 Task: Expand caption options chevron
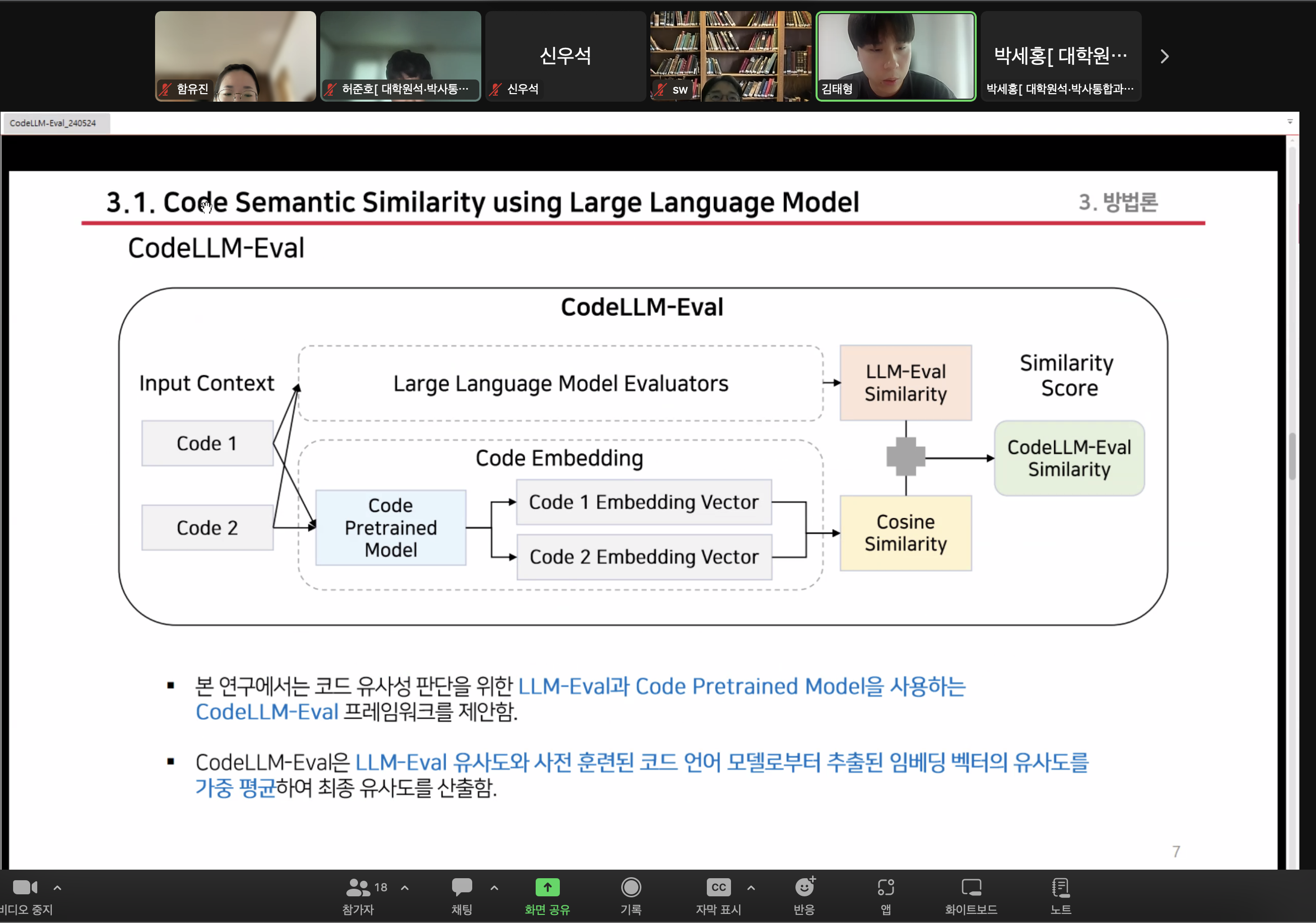pyautogui.click(x=751, y=887)
